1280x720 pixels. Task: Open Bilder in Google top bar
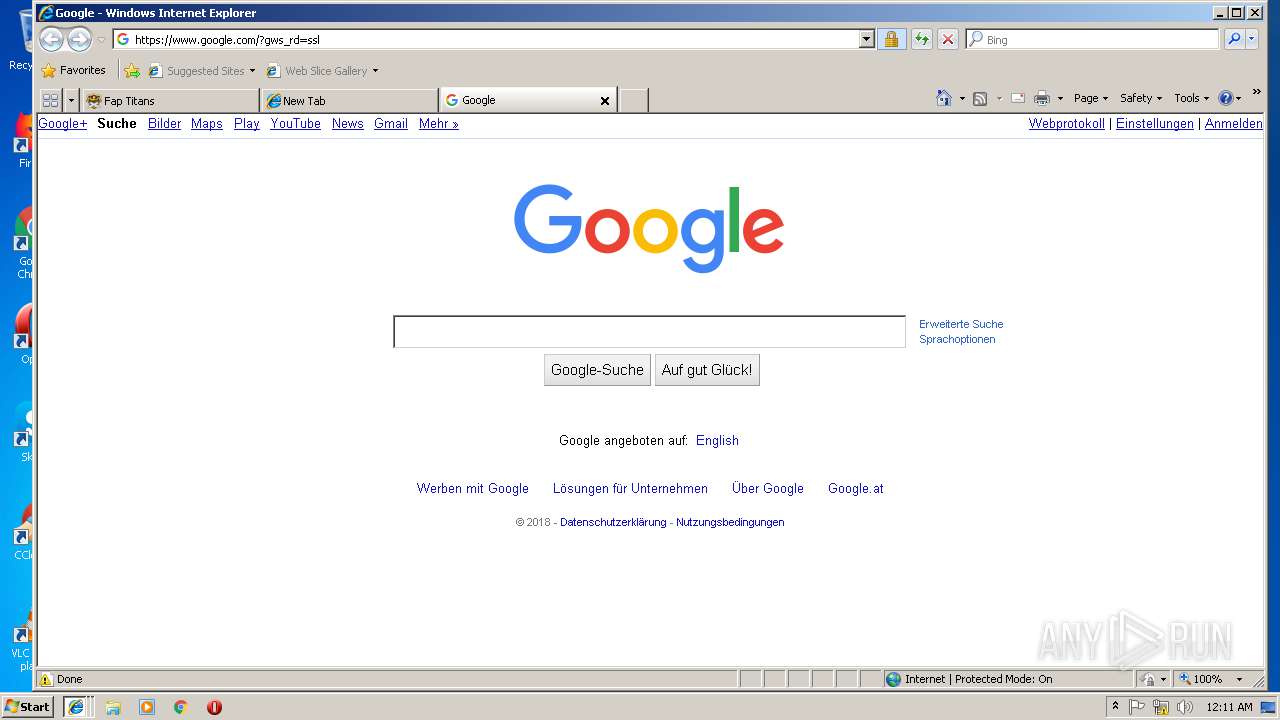pyautogui.click(x=164, y=124)
